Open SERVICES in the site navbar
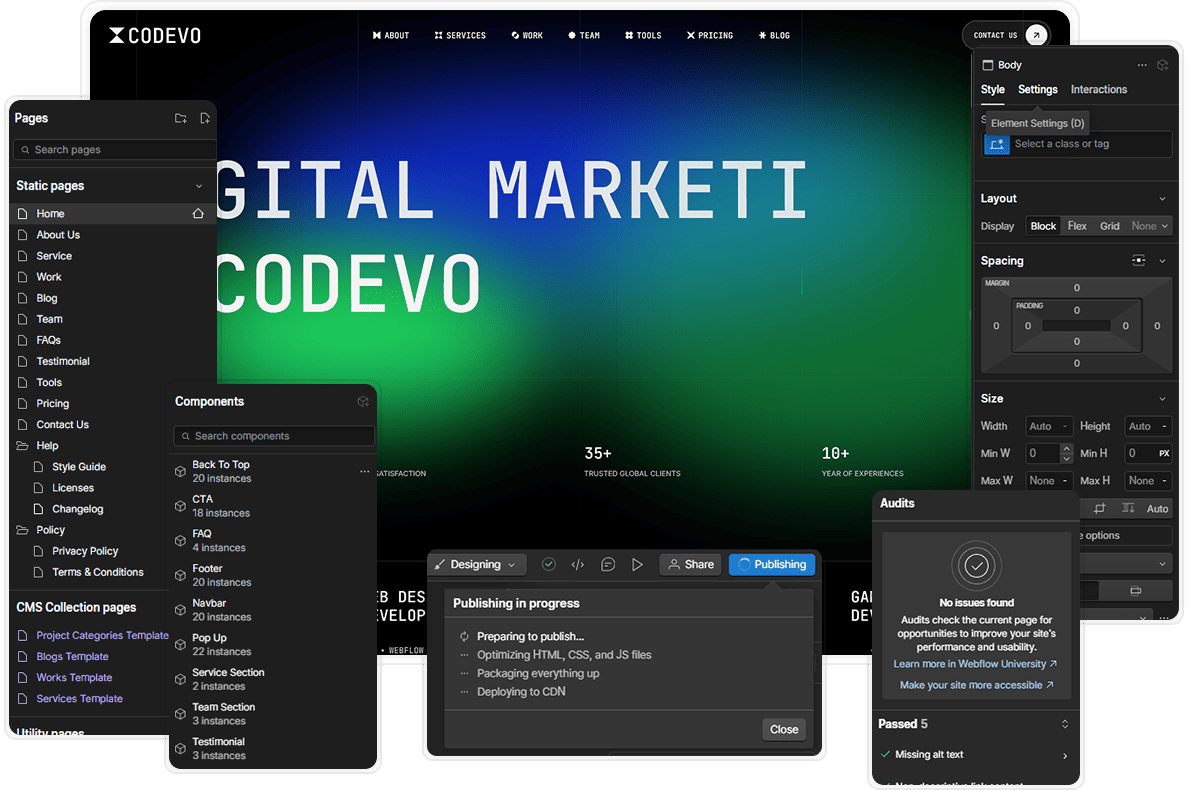1190x790 pixels. pyautogui.click(x=460, y=36)
